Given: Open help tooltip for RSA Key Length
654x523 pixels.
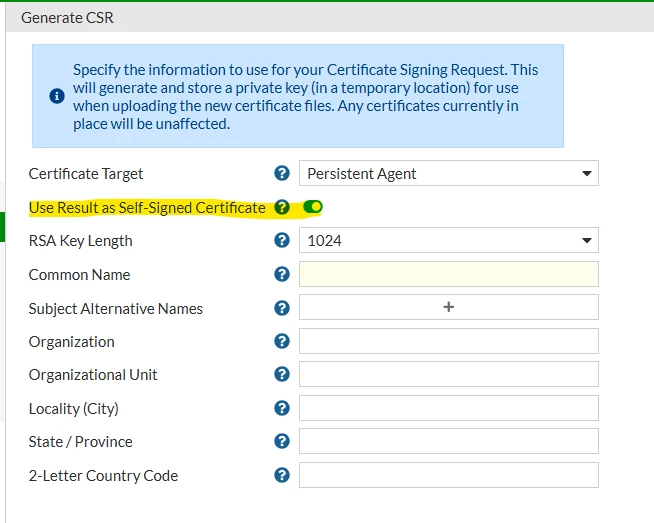Looking at the screenshot, I should [282, 240].
